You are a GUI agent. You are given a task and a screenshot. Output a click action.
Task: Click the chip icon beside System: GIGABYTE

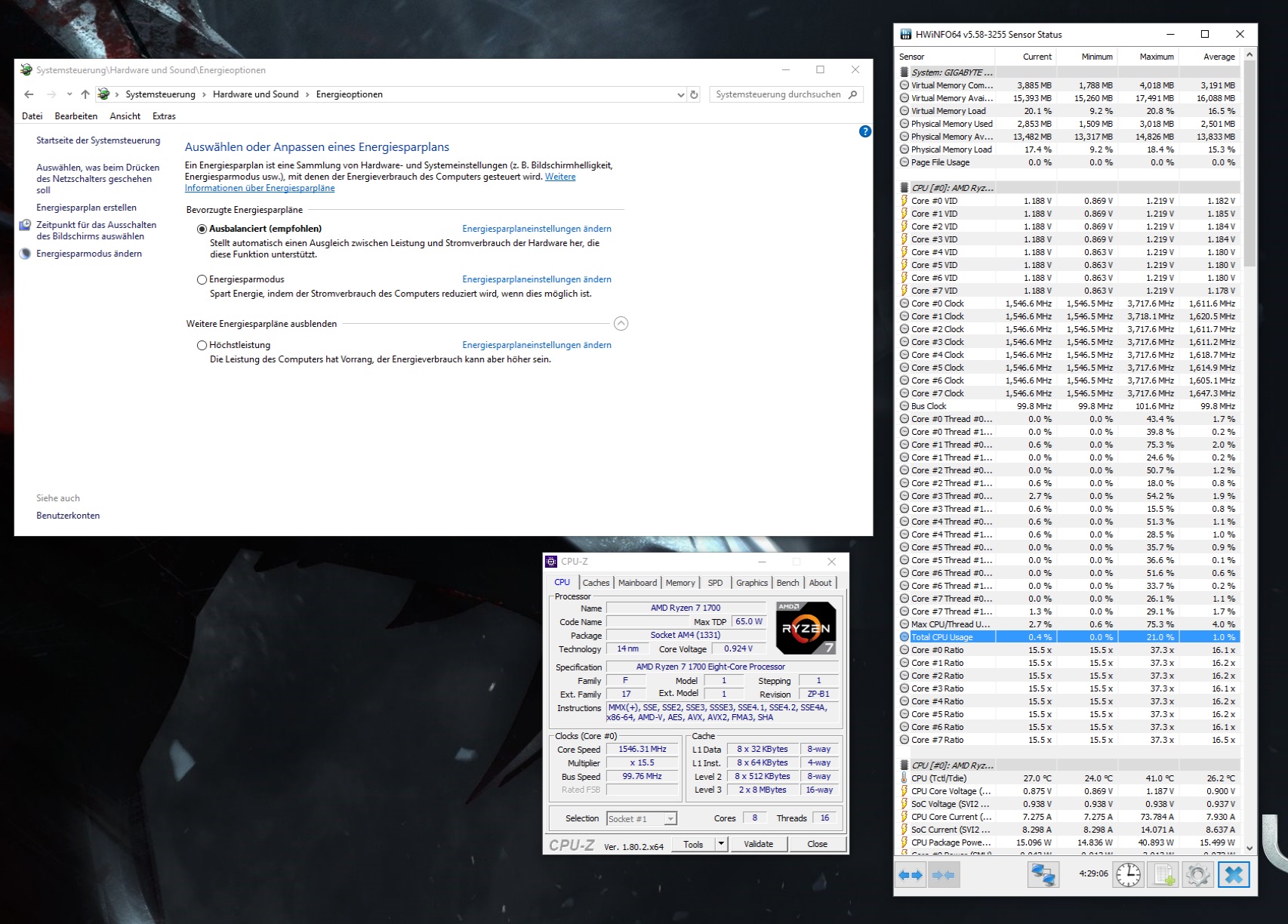pyautogui.click(x=904, y=72)
